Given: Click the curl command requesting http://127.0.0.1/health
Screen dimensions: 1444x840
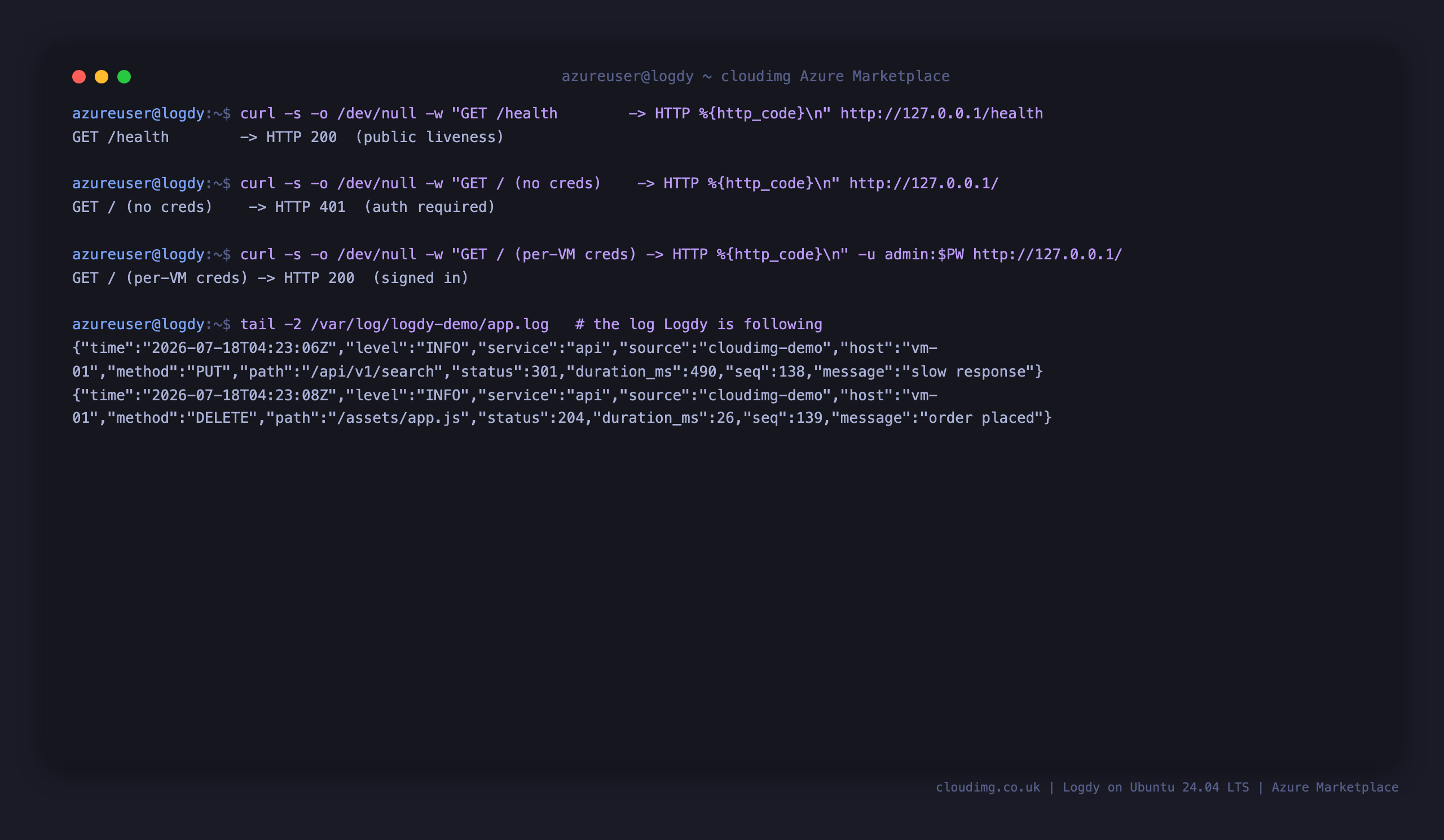Looking at the screenshot, I should pos(641,113).
